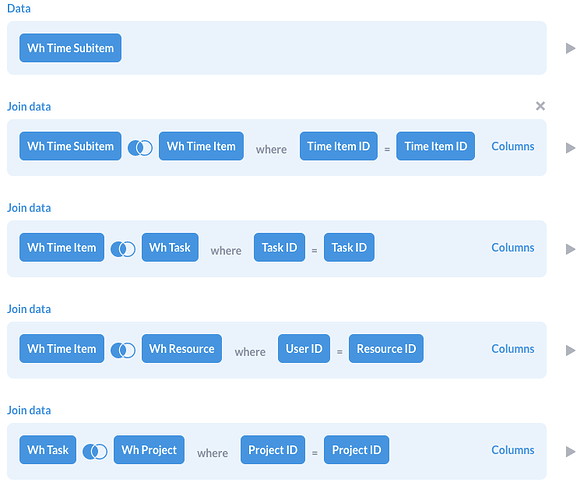
Task: Change join type icon before Wh Task table
Action: (x=123, y=249)
